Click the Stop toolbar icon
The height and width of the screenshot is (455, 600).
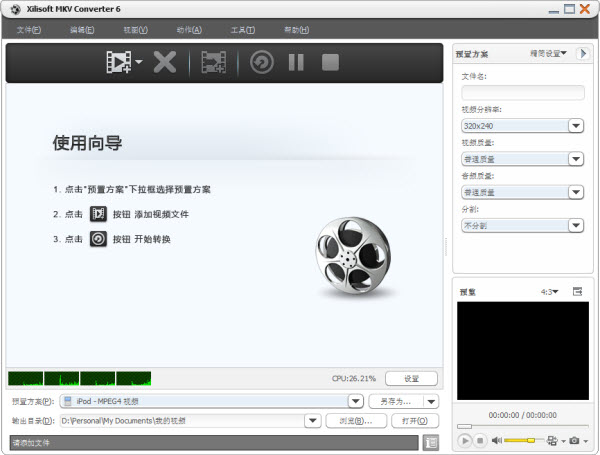pos(330,62)
